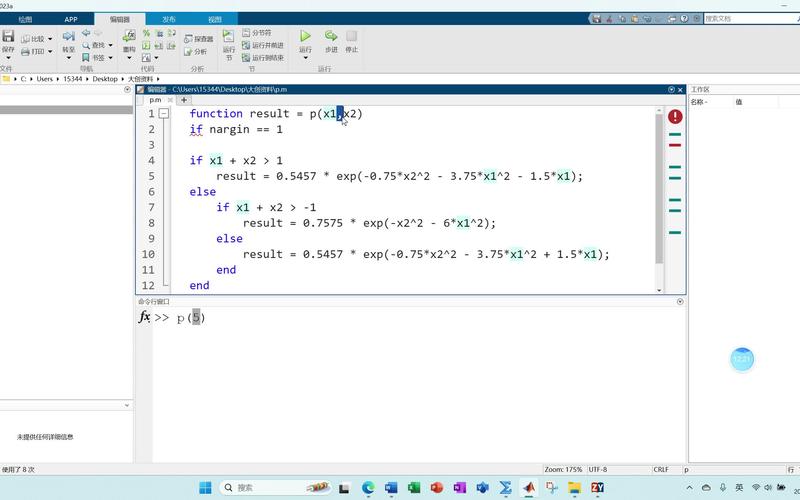Screen dimensions: 800x500
Task: Open the Profiler (探查器) tool
Action: point(198,39)
